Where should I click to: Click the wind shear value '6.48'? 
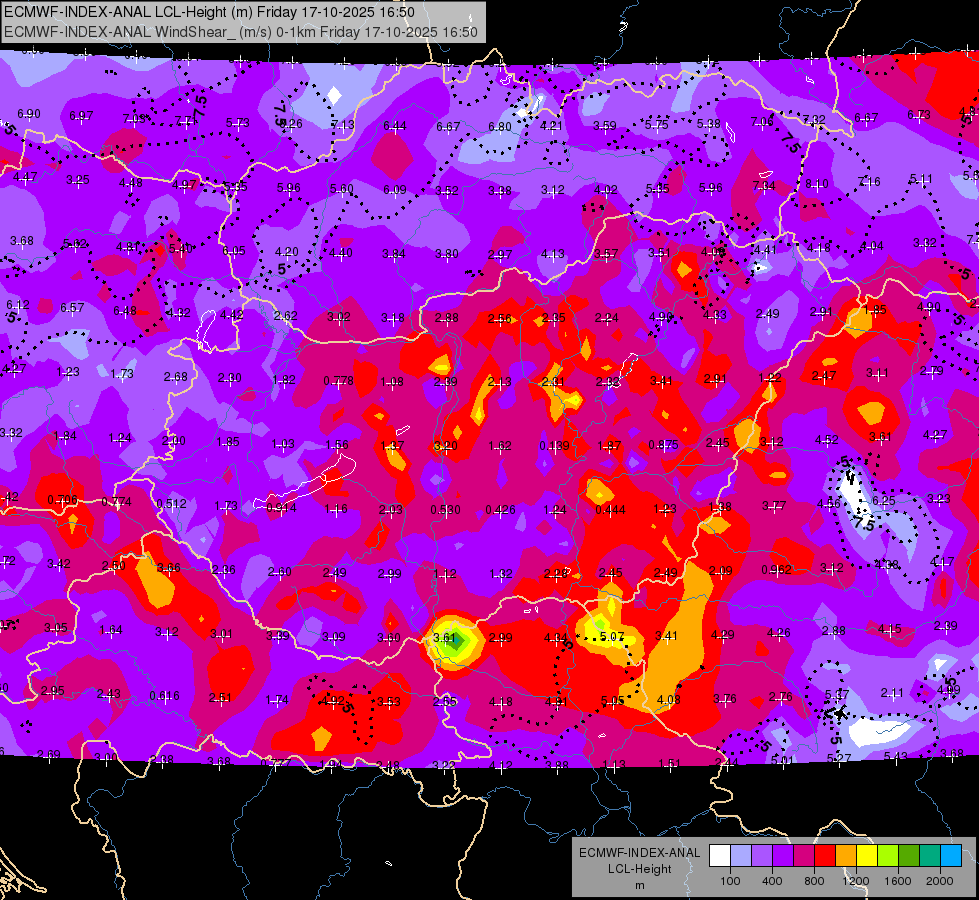point(125,310)
